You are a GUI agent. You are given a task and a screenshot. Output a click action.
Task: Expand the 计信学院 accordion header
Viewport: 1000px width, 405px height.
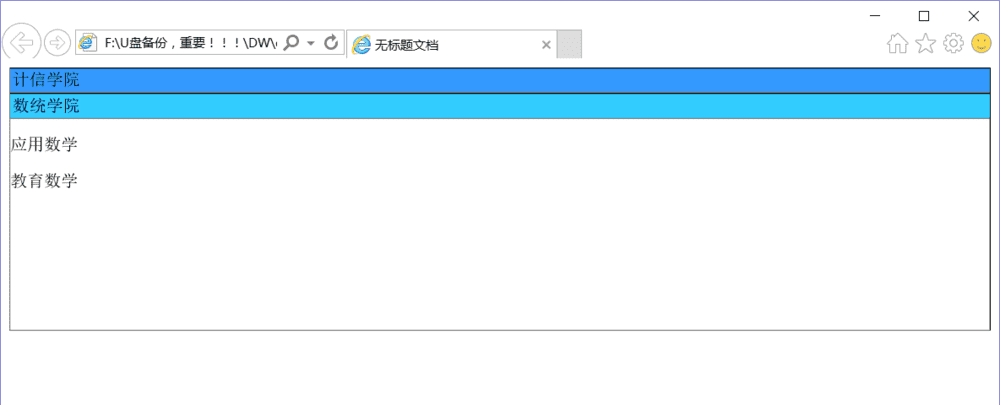pos(500,80)
